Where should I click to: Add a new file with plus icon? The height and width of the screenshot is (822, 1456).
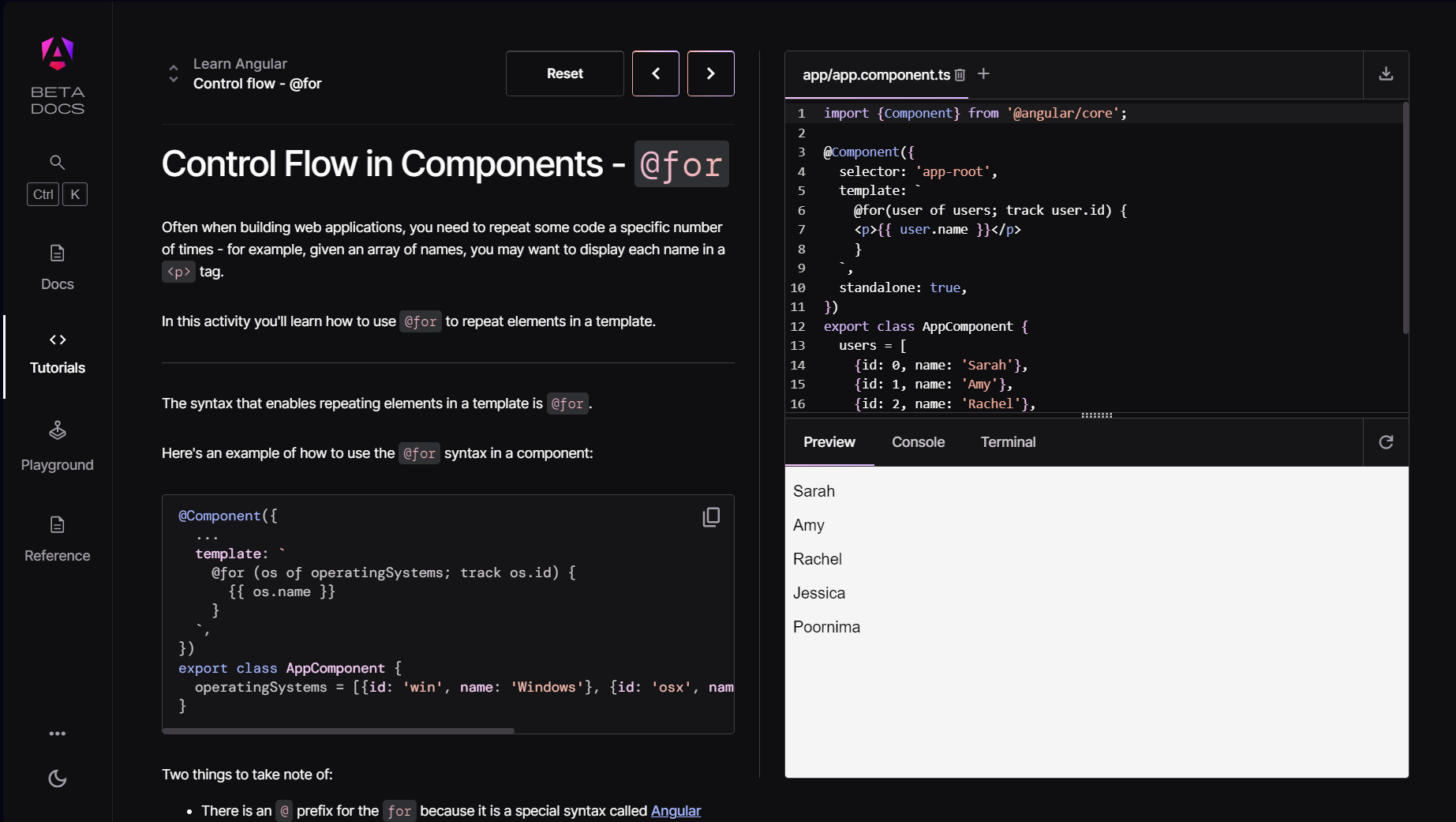983,73
